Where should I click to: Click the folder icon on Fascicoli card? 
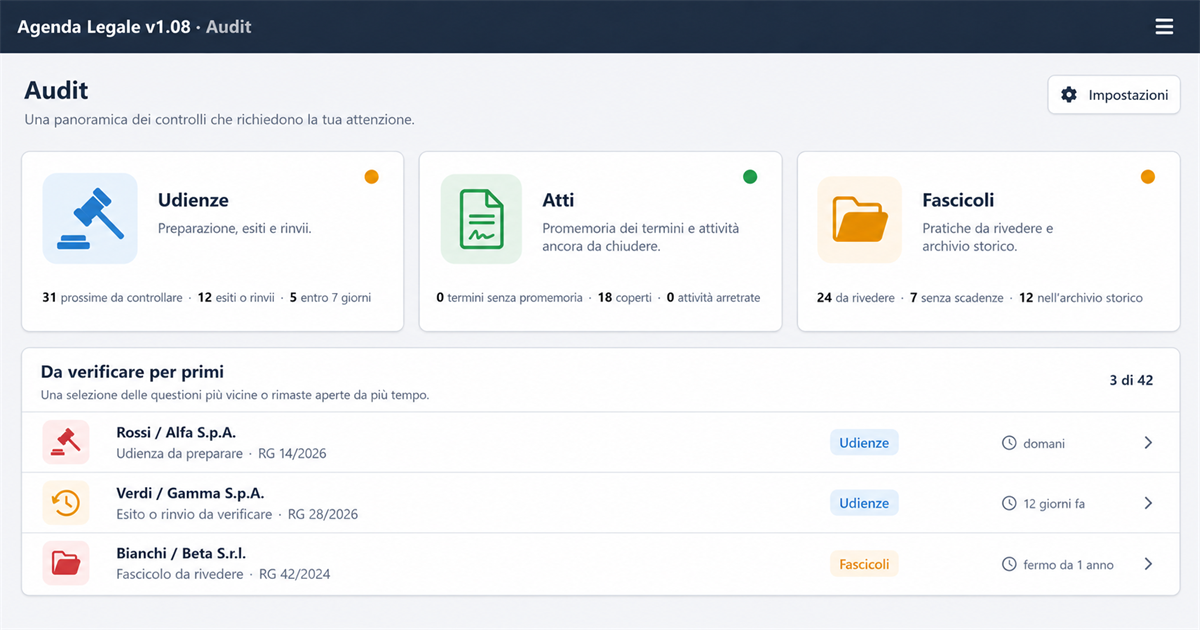point(860,218)
